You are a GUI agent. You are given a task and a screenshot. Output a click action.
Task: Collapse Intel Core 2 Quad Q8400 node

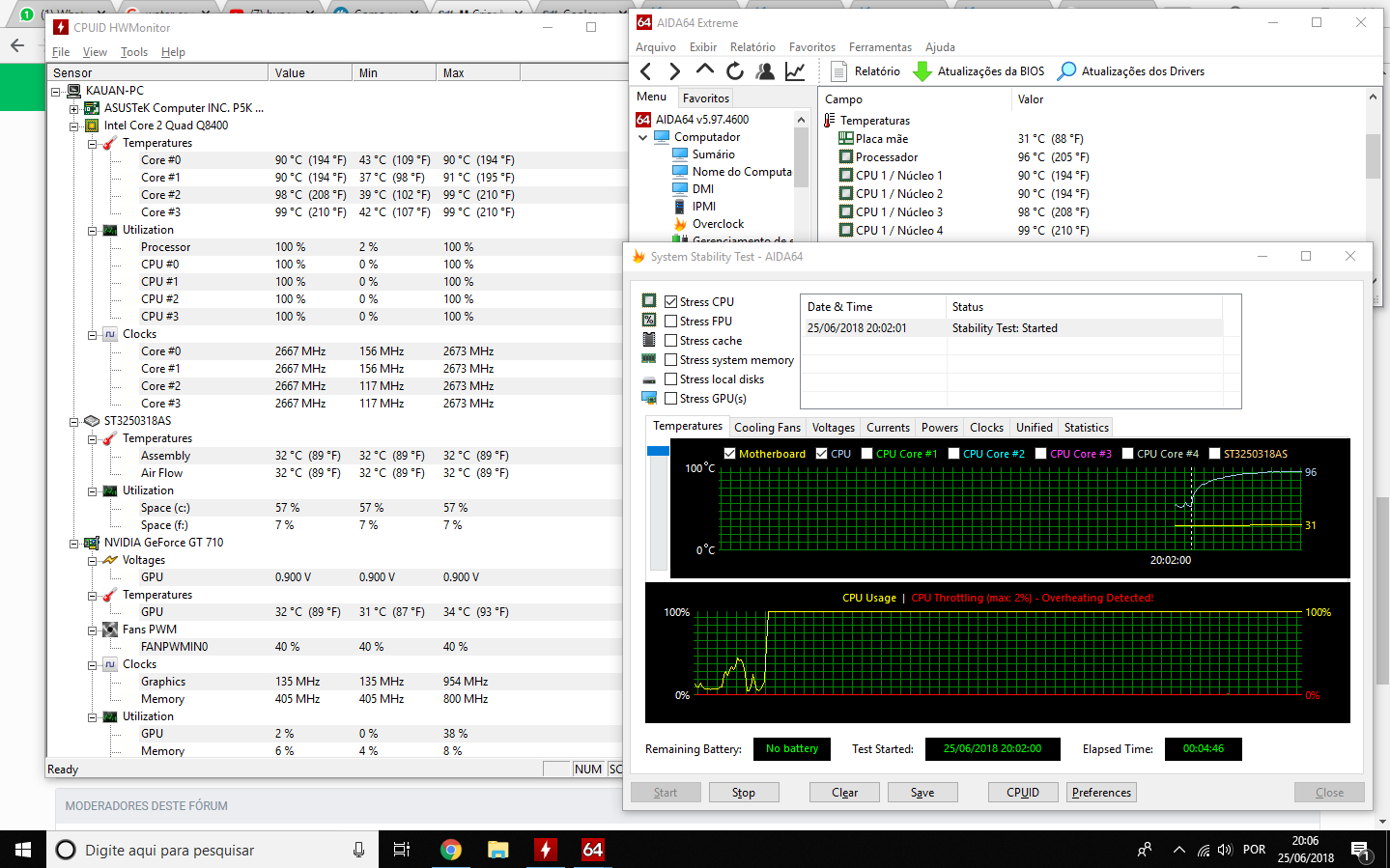pyautogui.click(x=73, y=126)
